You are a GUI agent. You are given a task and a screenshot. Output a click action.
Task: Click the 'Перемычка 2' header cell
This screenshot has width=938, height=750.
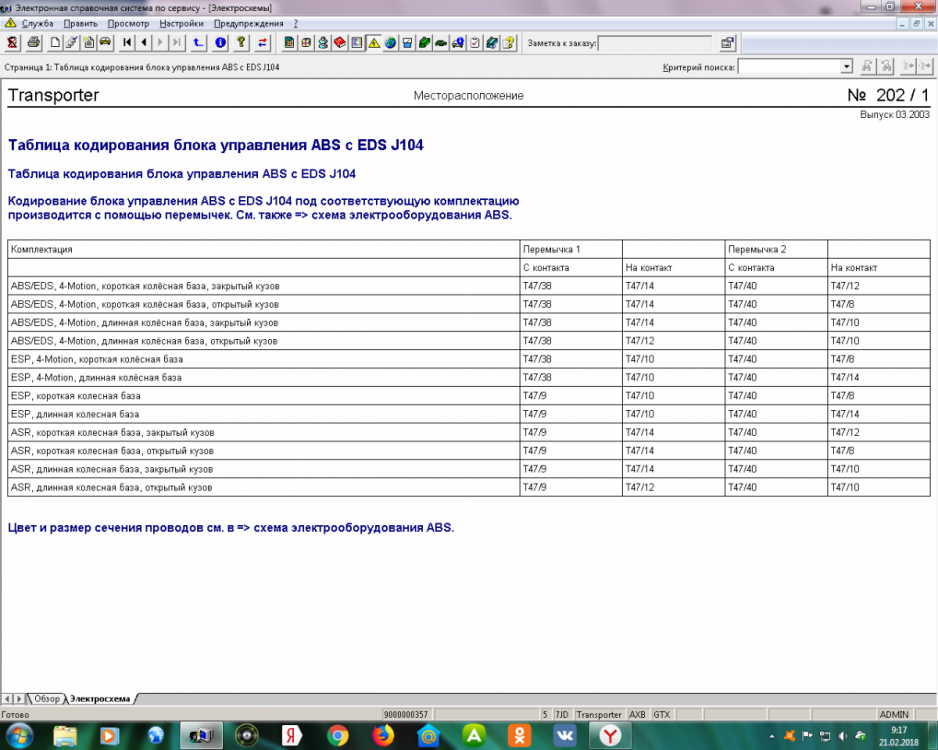pos(776,249)
